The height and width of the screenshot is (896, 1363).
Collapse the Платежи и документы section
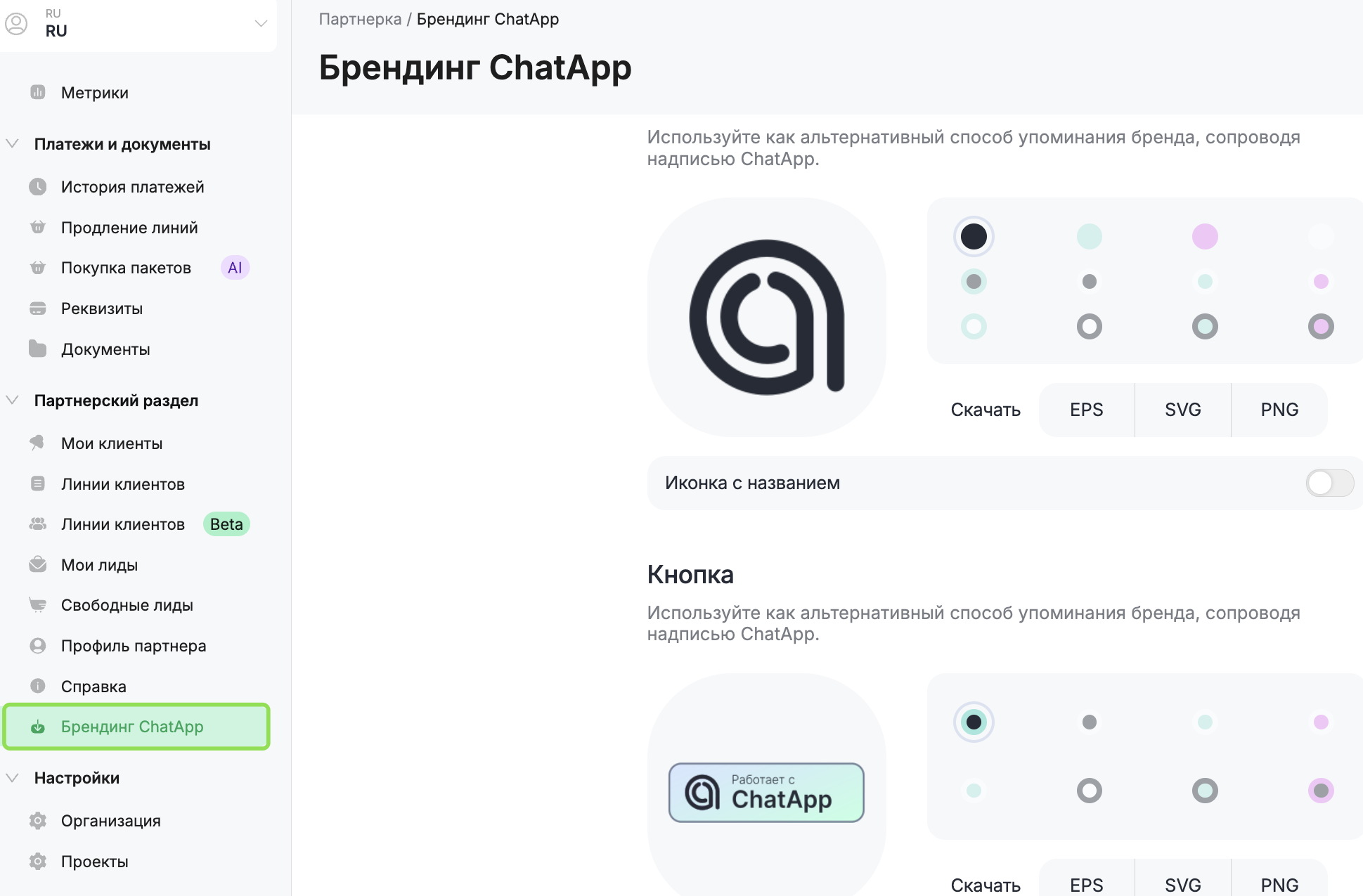coord(12,144)
